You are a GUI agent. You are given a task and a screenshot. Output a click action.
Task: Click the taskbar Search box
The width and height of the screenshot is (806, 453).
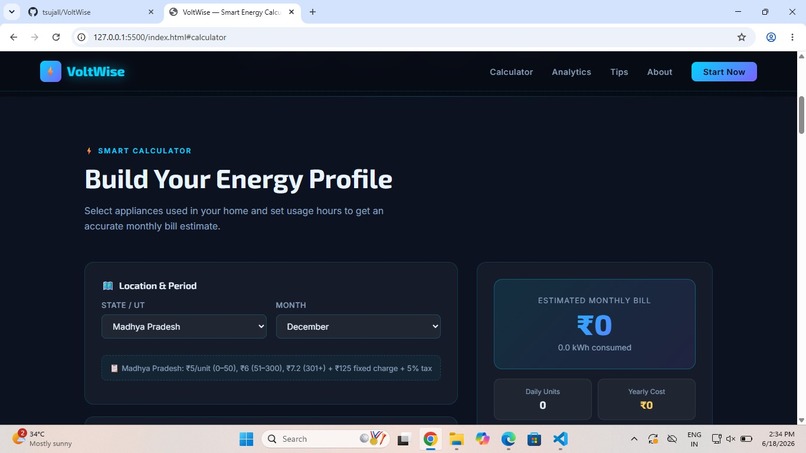326,439
